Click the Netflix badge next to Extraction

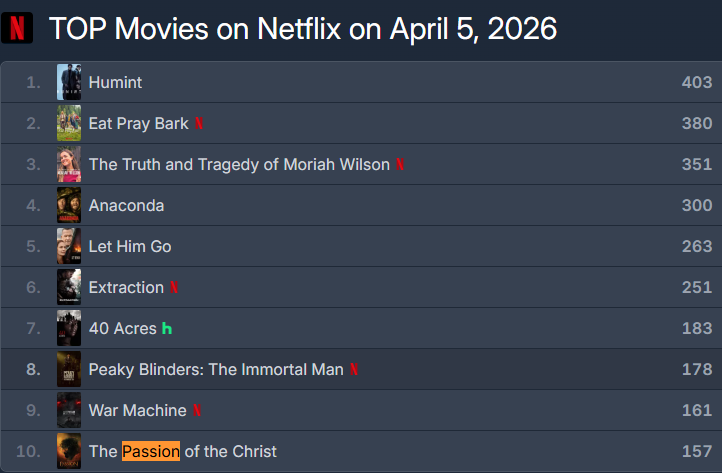[174, 287]
